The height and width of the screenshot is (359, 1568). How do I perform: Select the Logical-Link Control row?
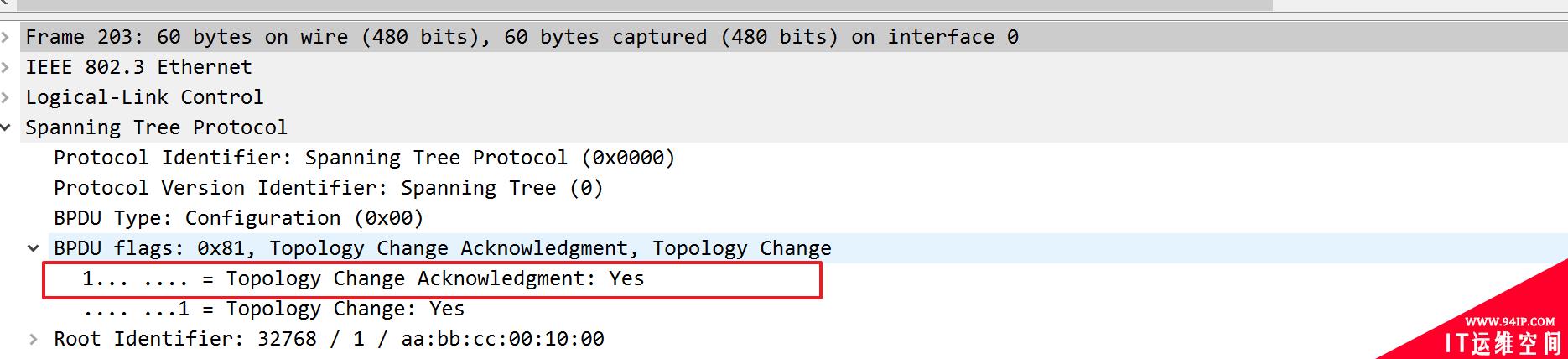[784, 97]
